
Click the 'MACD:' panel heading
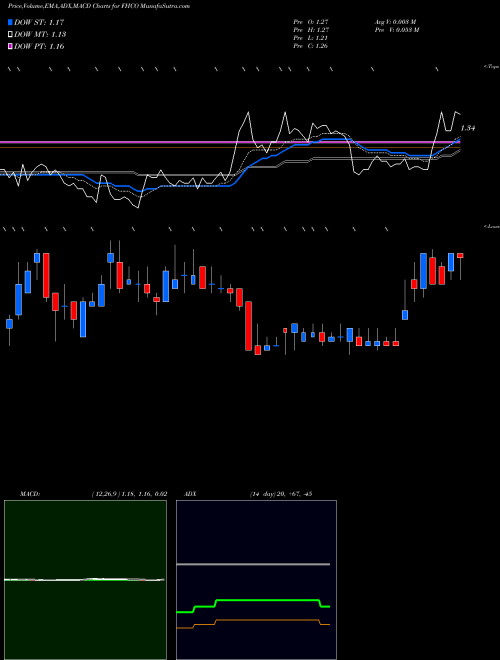click(30, 494)
